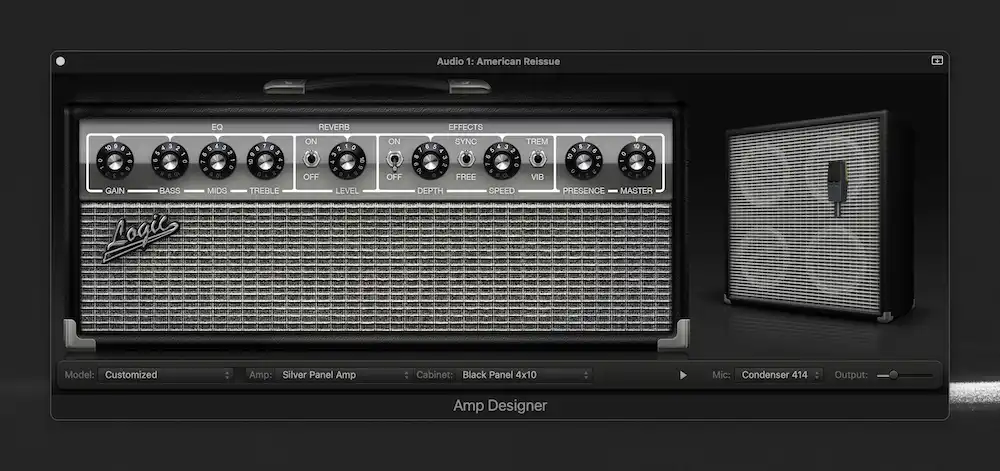1000x471 pixels.
Task: Toggle the Sync/Free switch
Action: pos(466,159)
